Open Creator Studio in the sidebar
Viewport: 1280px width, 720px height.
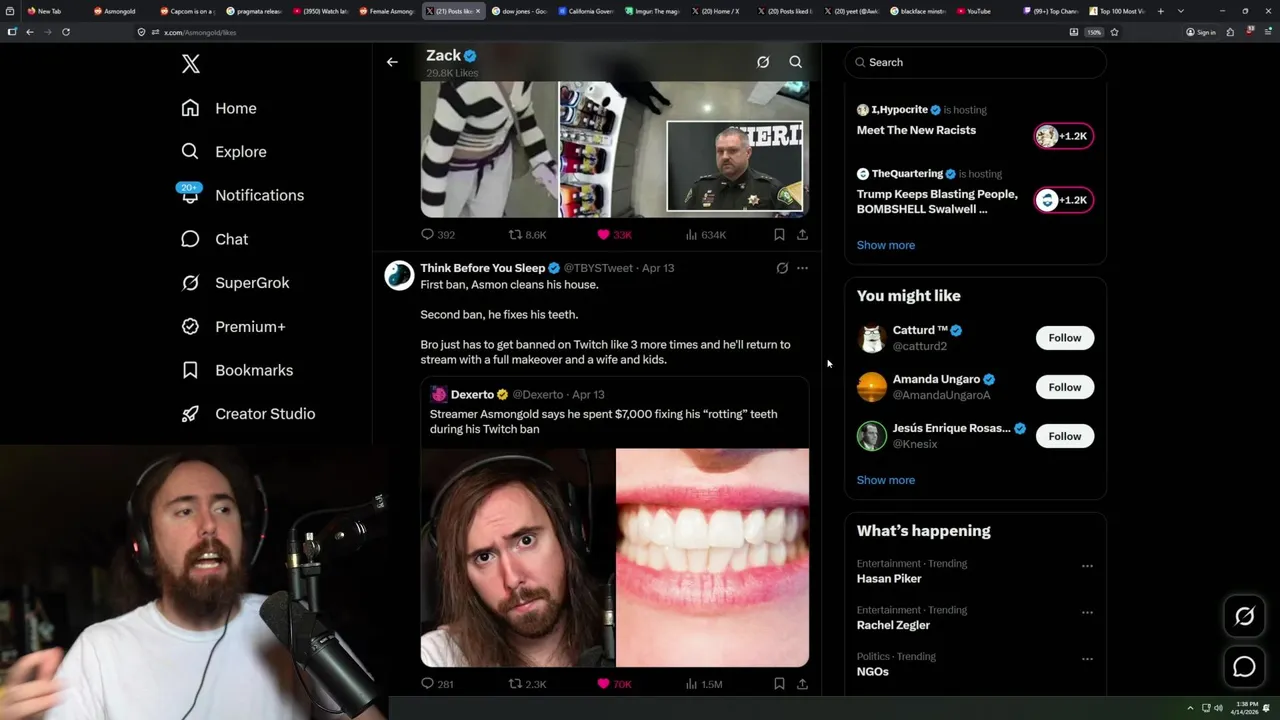(248, 414)
